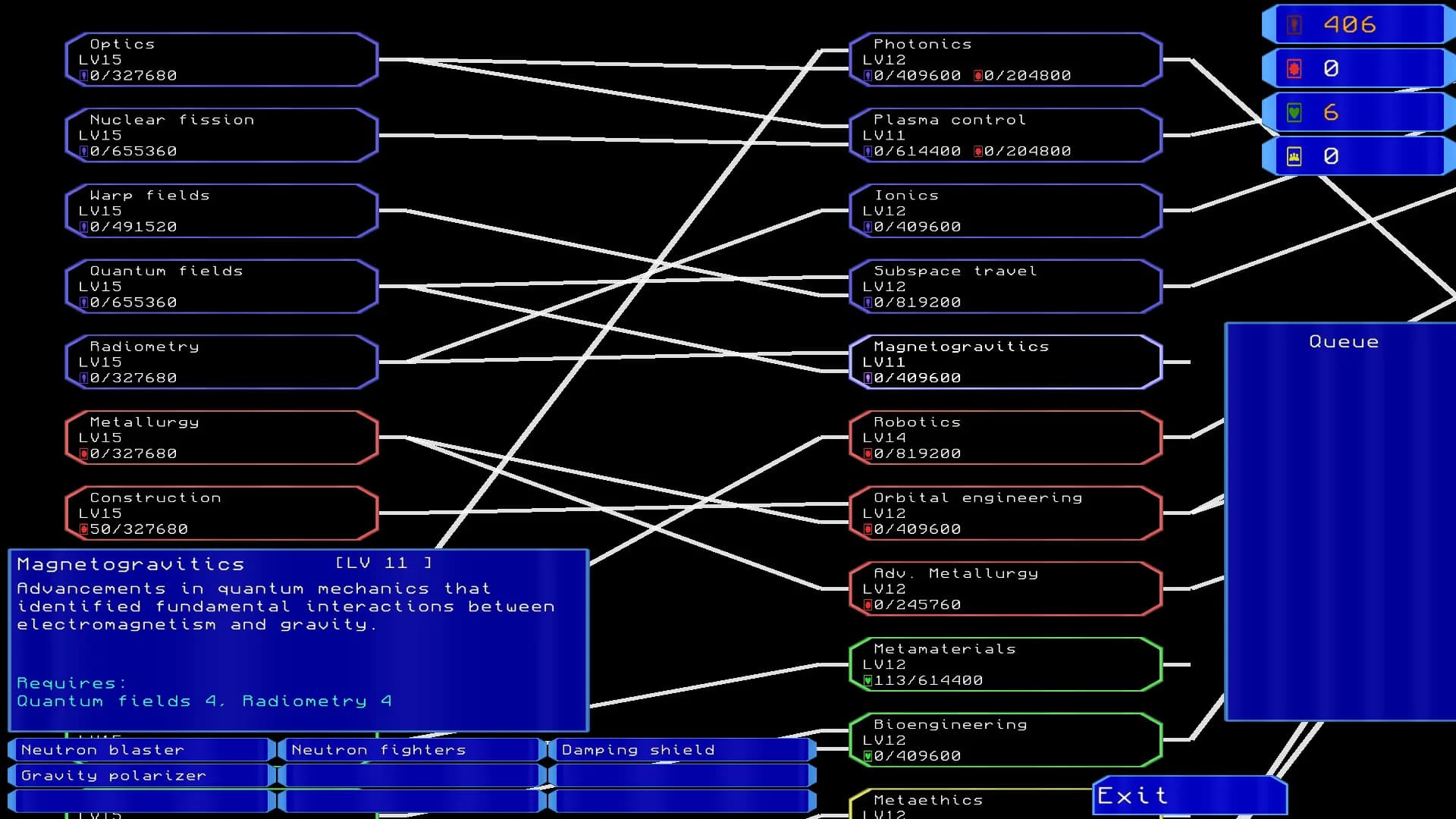
Task: Click the red research points icon (0)
Action: tap(1294, 69)
